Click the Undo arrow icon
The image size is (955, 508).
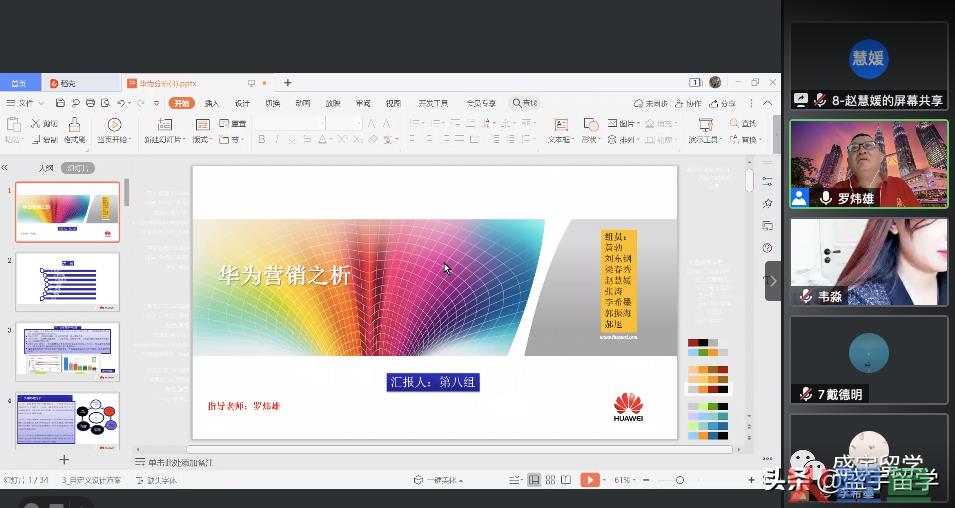[x=121, y=103]
